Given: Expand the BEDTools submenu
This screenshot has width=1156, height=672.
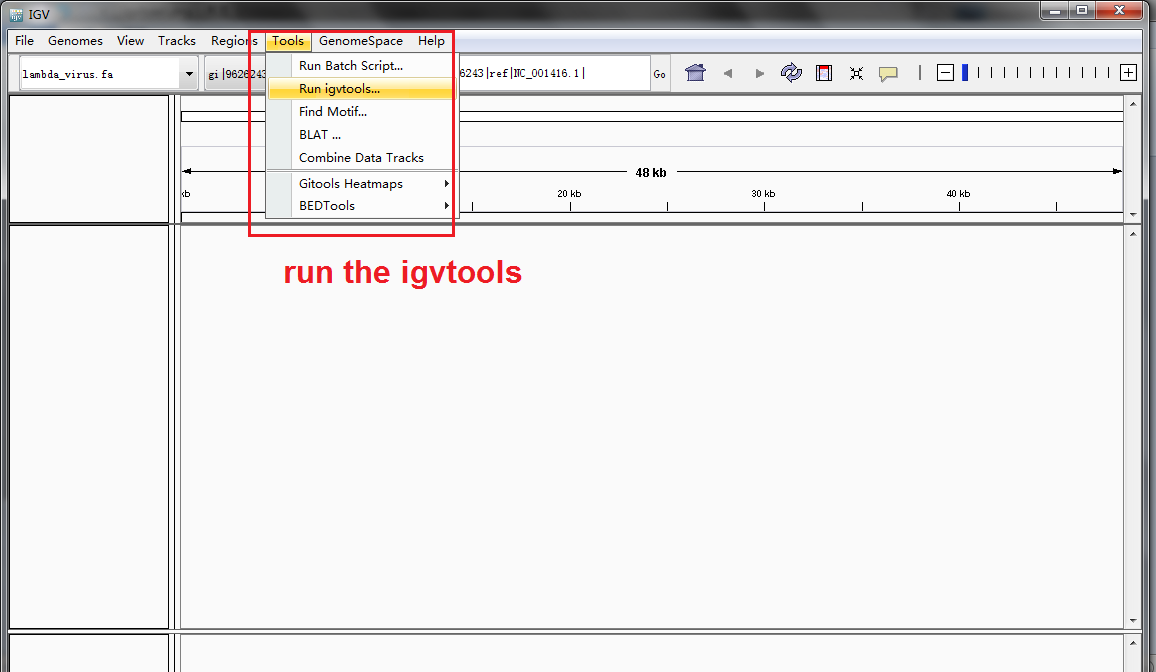Looking at the screenshot, I should [x=361, y=206].
